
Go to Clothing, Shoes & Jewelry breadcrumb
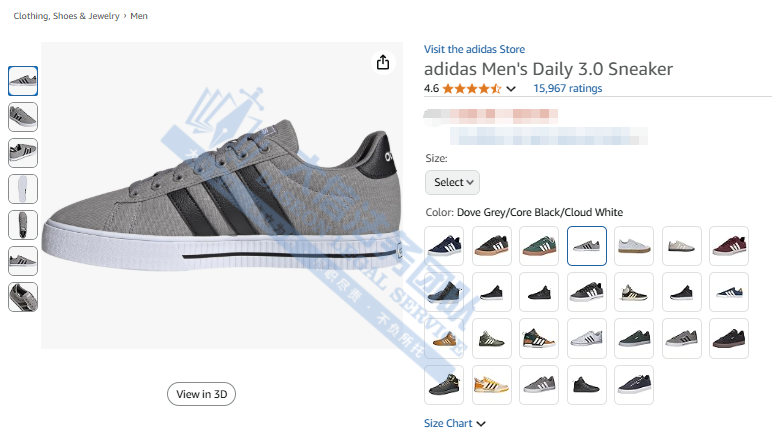(x=66, y=17)
